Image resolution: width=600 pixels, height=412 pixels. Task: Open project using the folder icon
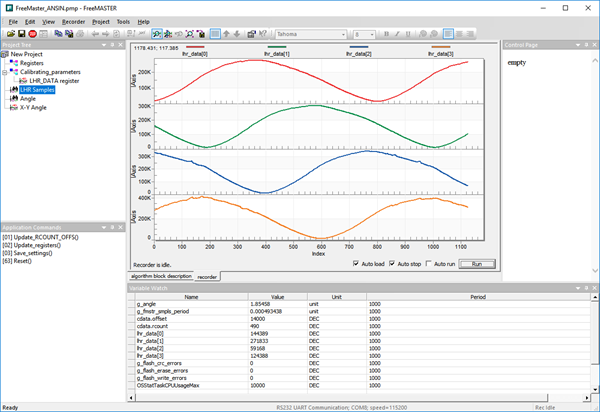[x=11, y=34]
